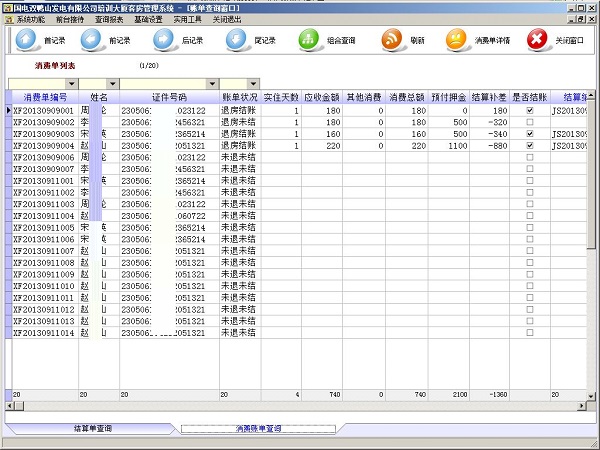
Task: Close window with the red 关闭窗口 icon
Action: click(537, 39)
